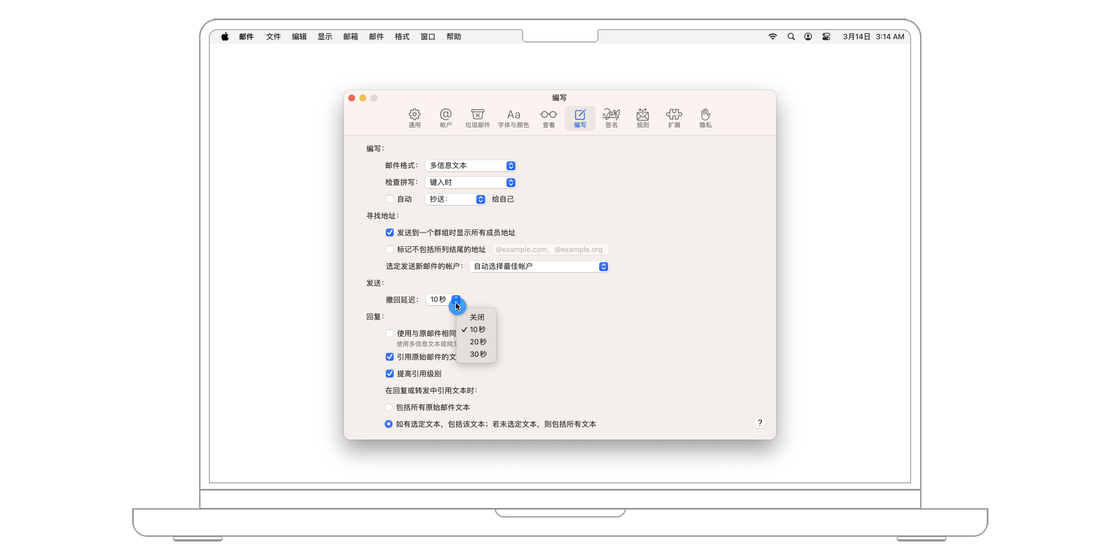Choose 20秒 in undo delay menu
1120x560 pixels.
click(476, 341)
